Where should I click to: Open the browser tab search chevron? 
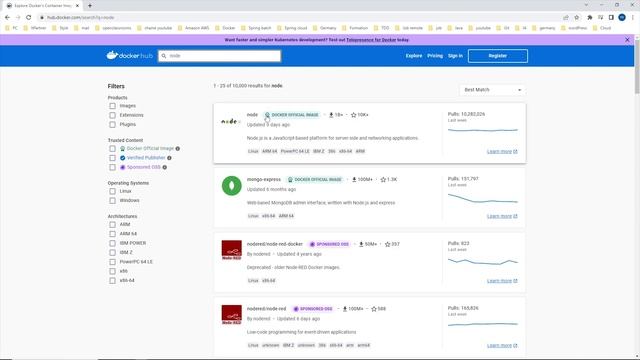(x=587, y=5)
